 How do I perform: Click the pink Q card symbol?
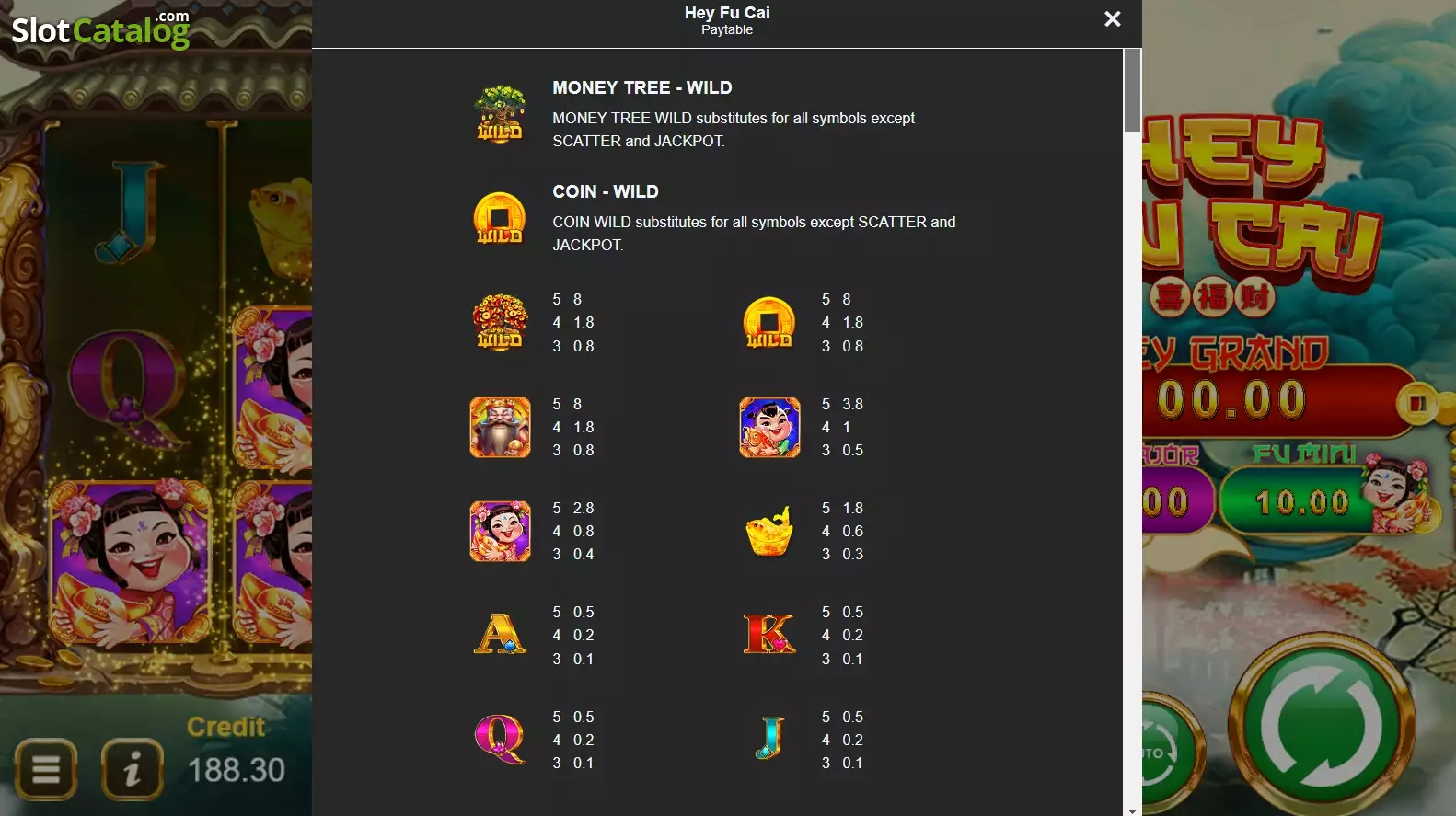coord(500,739)
